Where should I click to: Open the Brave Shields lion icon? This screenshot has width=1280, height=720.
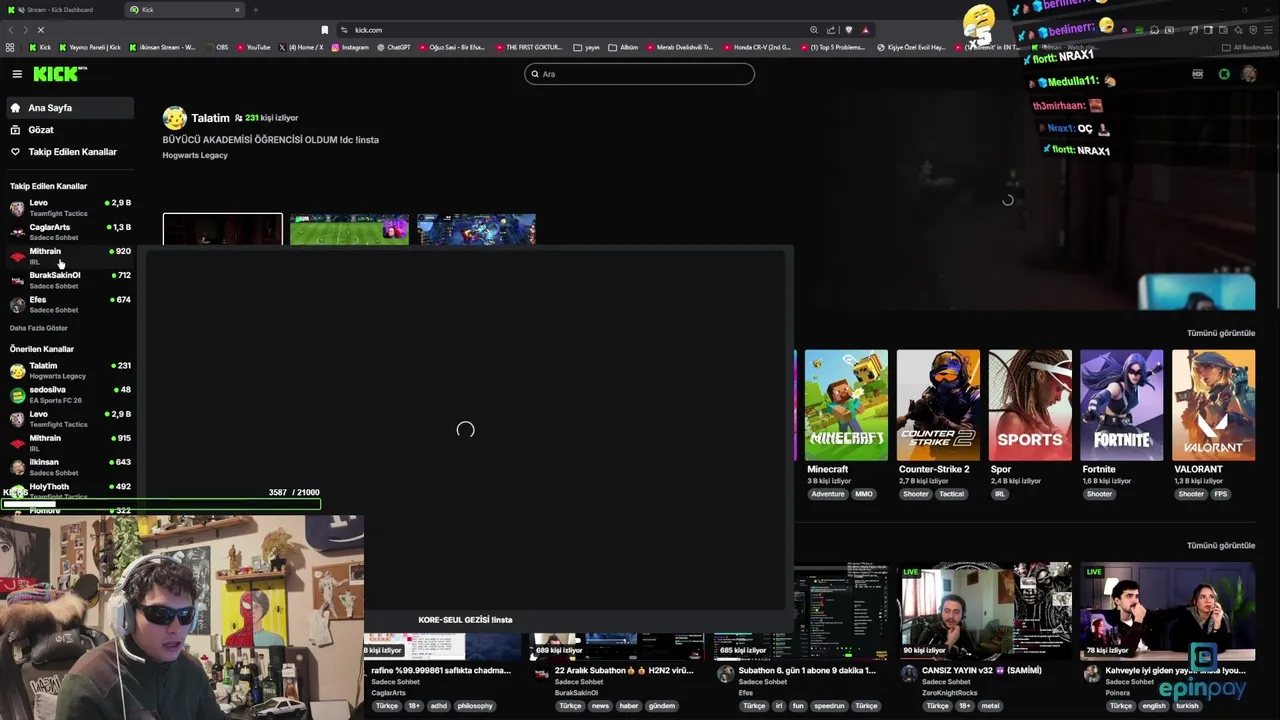849,30
